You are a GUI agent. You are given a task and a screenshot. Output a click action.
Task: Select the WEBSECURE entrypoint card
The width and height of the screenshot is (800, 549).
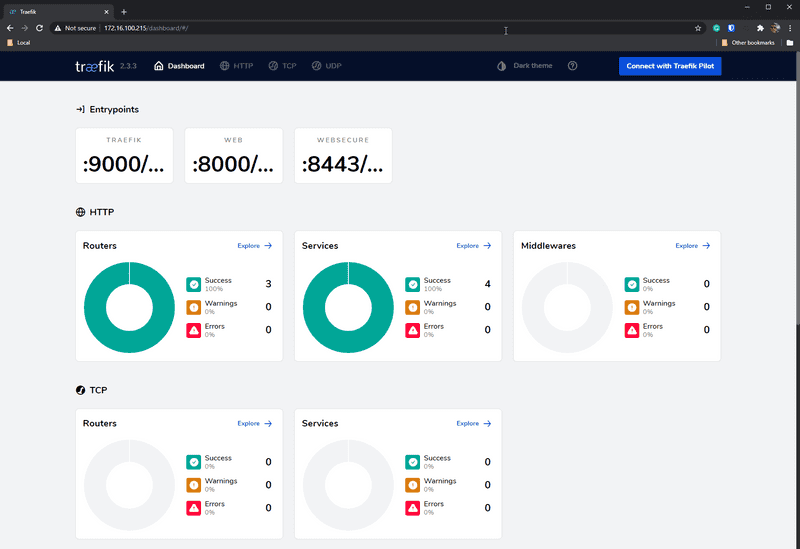tap(343, 156)
